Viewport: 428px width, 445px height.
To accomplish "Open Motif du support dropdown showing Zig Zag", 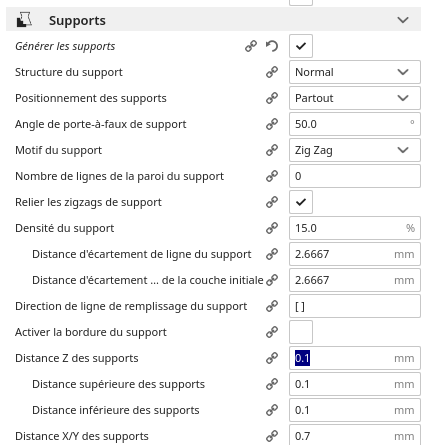I will tap(355, 150).
